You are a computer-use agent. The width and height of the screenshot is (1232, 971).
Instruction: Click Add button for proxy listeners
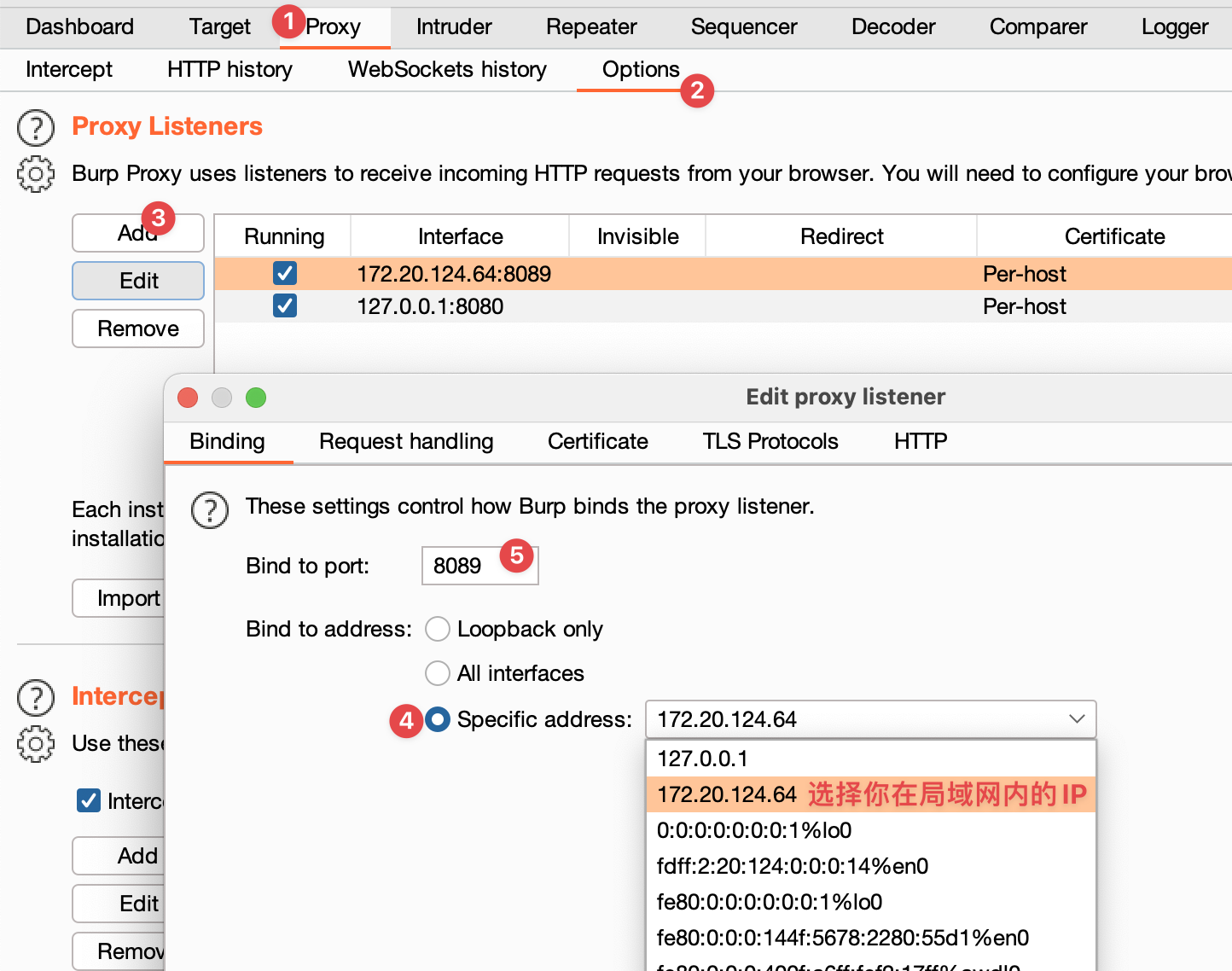(138, 233)
